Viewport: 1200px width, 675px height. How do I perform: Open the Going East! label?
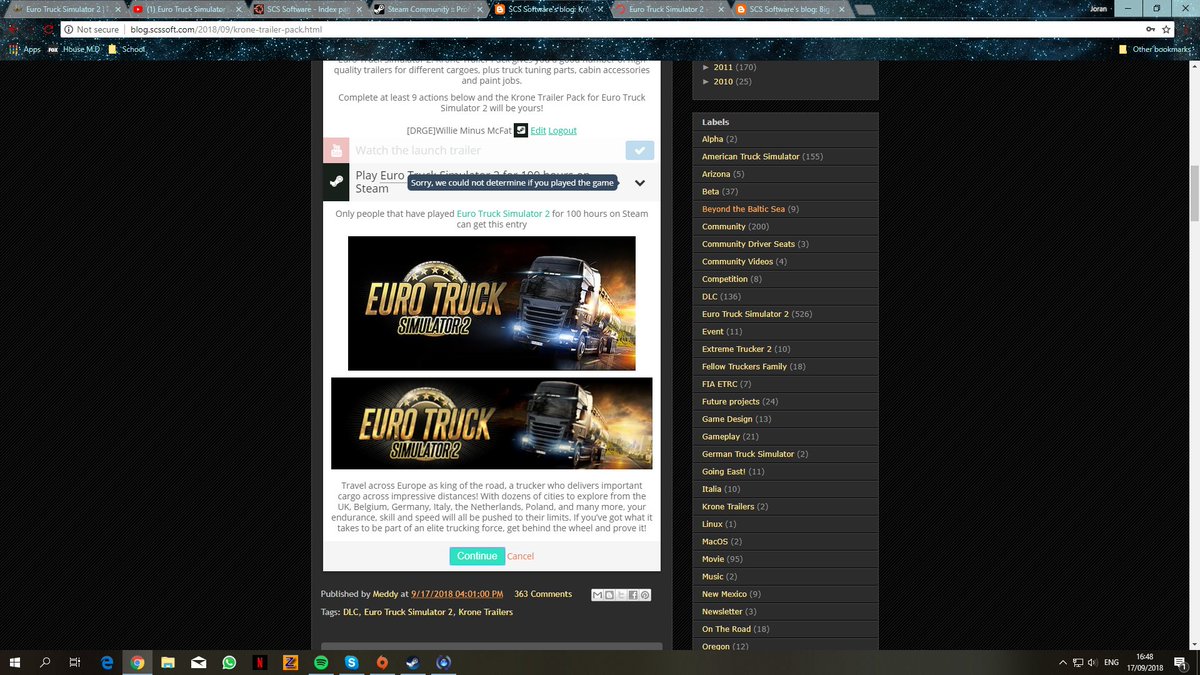723,472
